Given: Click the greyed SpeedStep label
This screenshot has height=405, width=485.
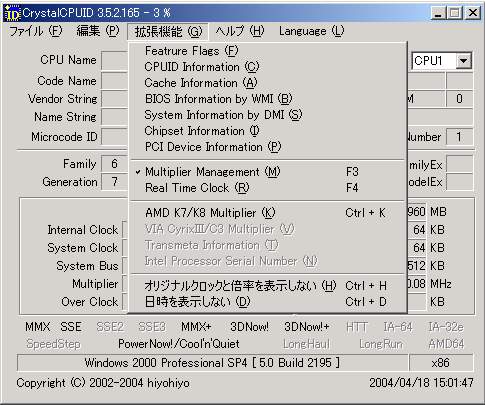Looking at the screenshot, I should [x=53, y=344].
